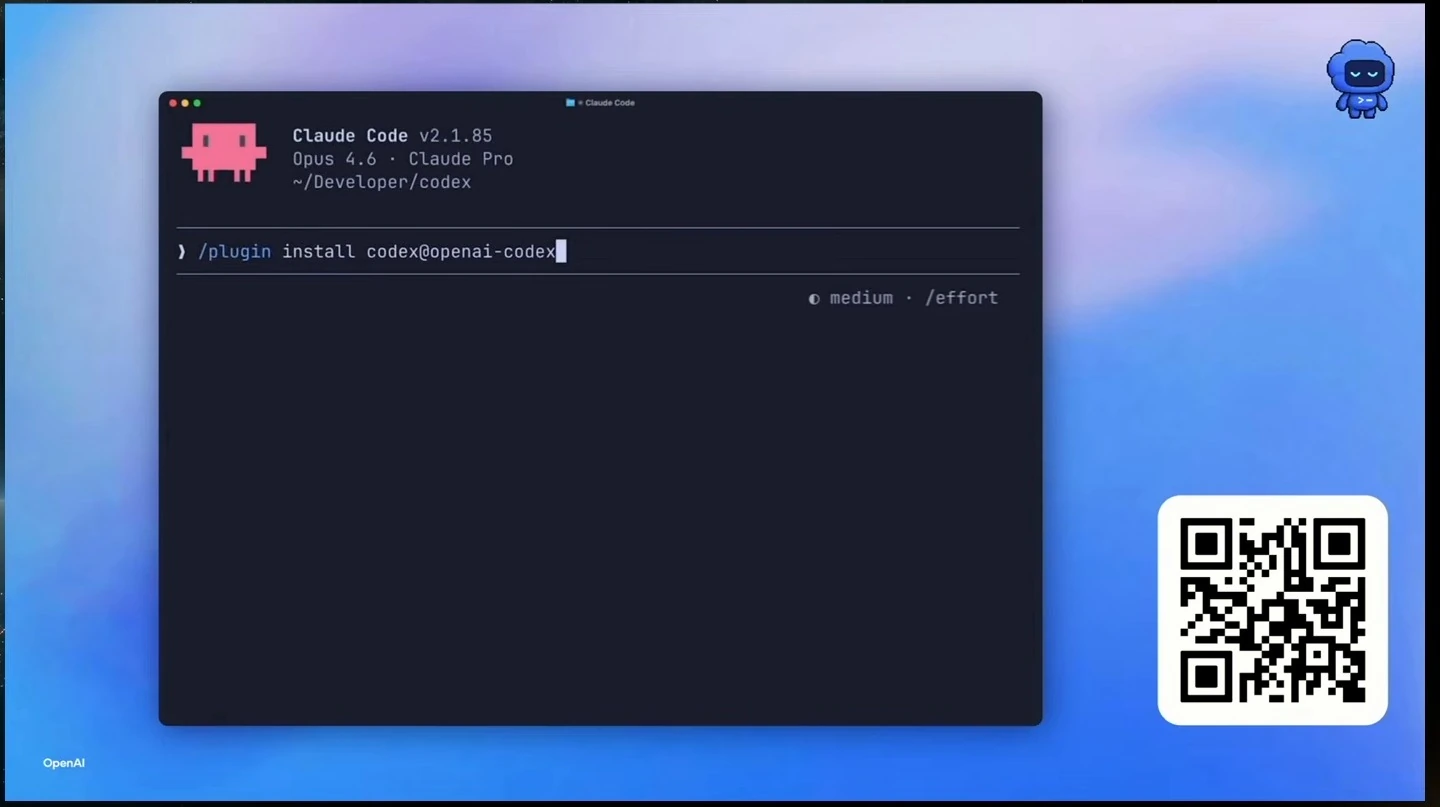1440x807 pixels.
Task: Click the "Claude Code" window title text
Action: pyautogui.click(x=610, y=103)
